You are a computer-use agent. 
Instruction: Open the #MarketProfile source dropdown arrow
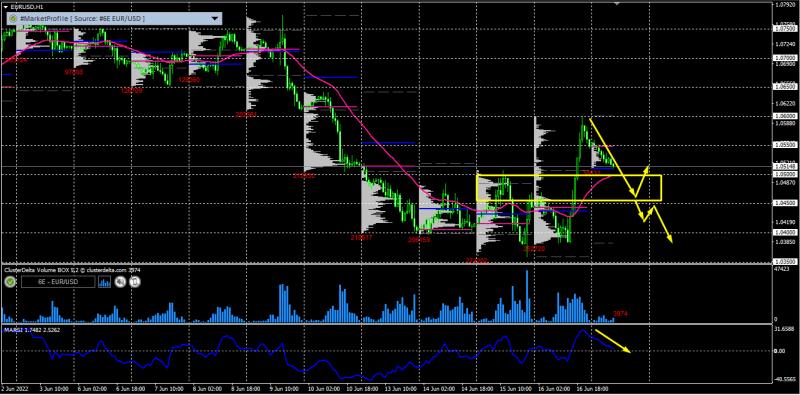pos(215,18)
